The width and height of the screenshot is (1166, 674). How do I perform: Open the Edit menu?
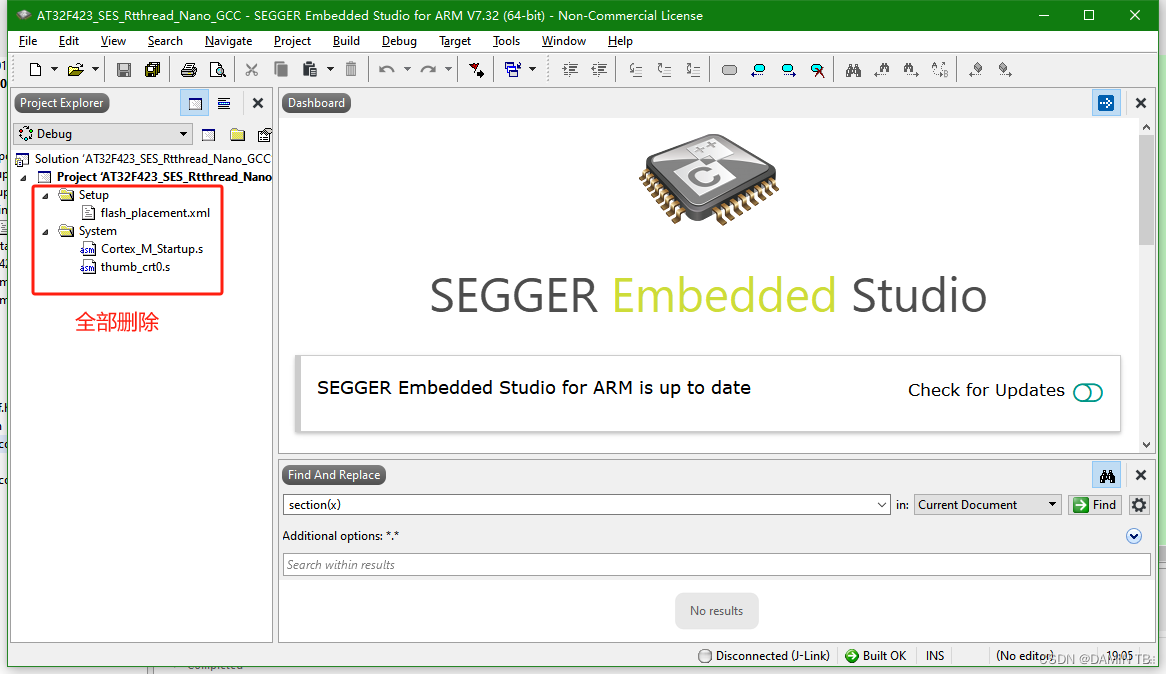tap(68, 41)
